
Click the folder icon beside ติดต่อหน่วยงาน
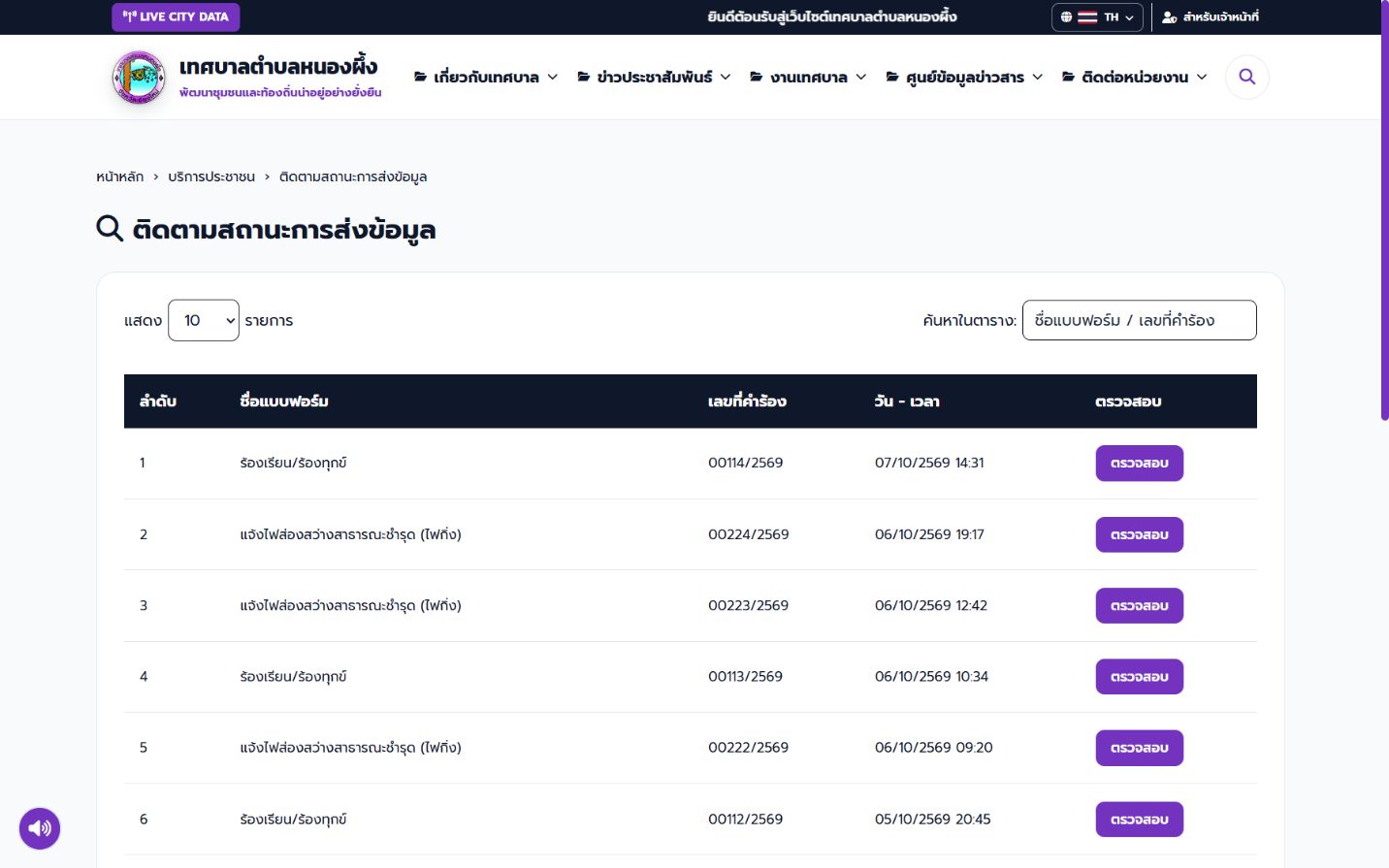pyautogui.click(x=1068, y=77)
